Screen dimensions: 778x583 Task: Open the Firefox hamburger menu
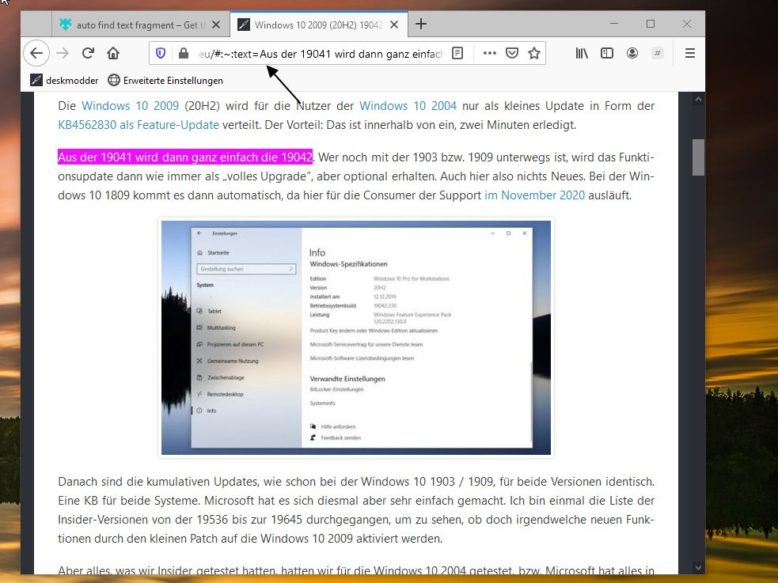(x=690, y=53)
